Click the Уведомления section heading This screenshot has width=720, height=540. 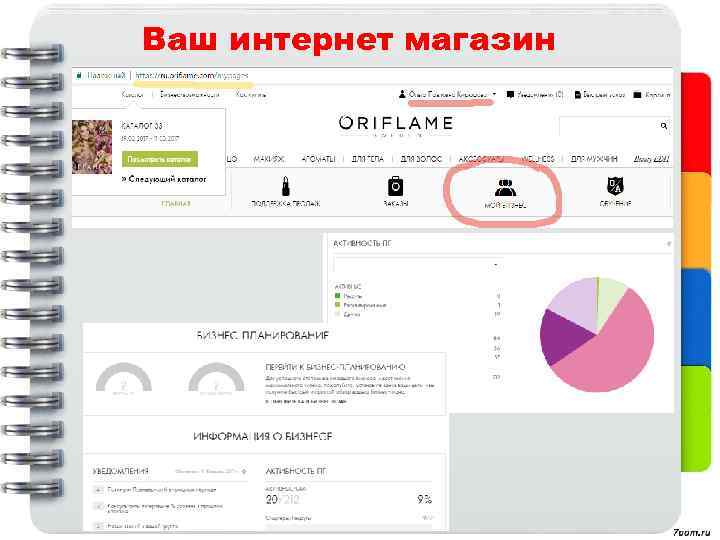click(x=121, y=472)
